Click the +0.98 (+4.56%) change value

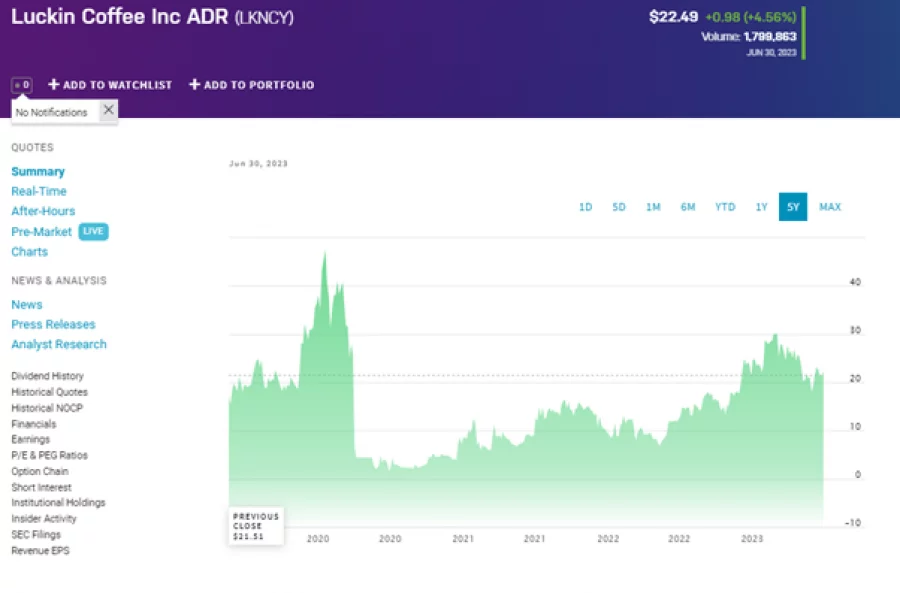tap(751, 17)
